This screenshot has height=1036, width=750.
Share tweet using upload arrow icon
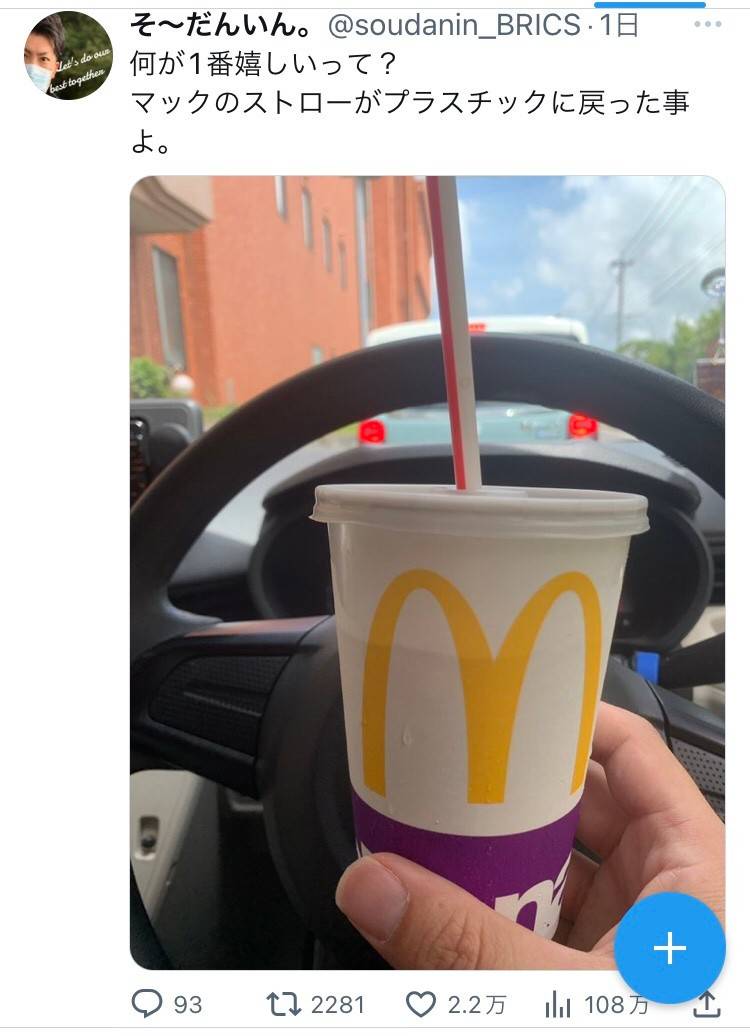tap(706, 1004)
